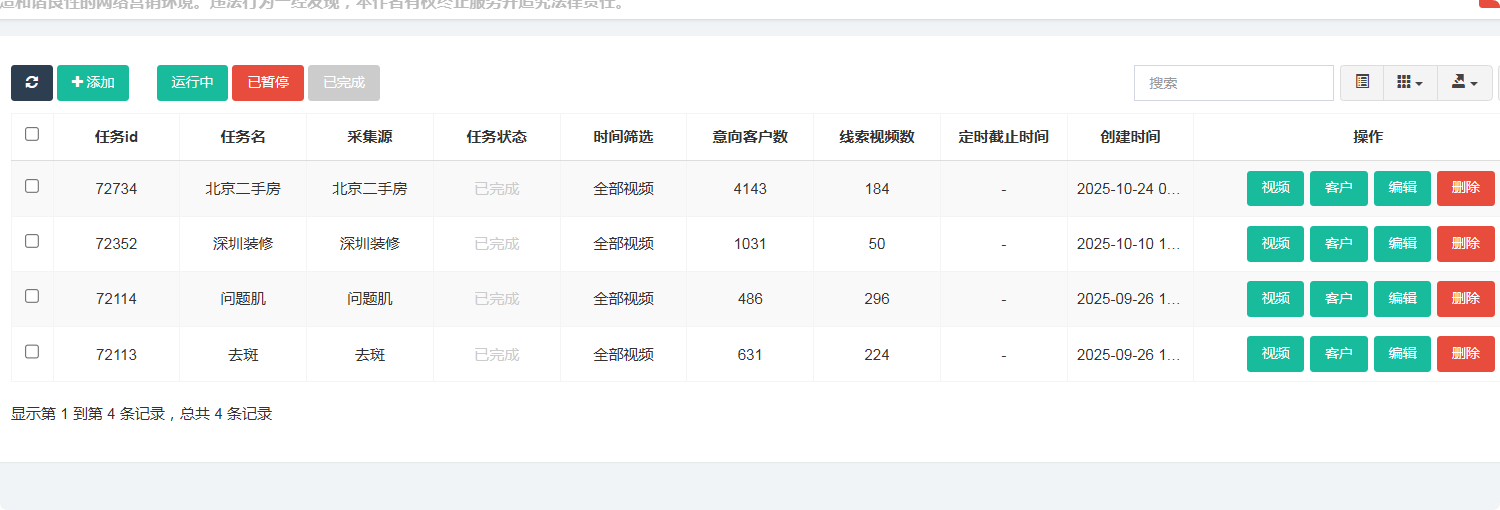Click 线索视频数 column header

click(877, 137)
